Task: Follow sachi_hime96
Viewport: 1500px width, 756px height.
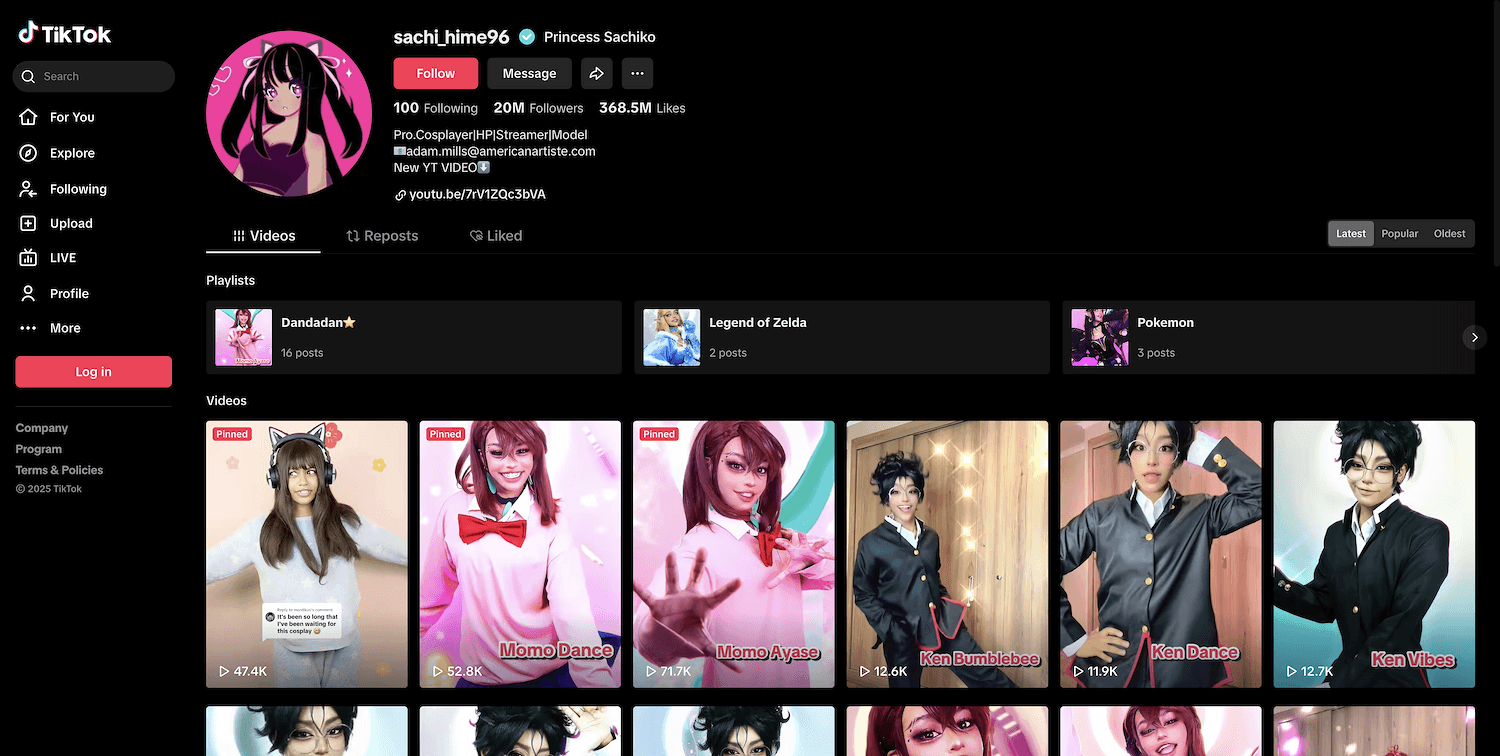Action: point(435,73)
